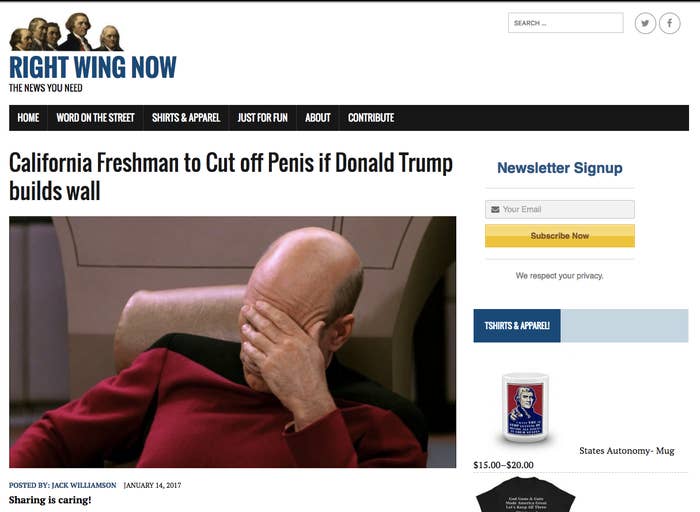
Task: Open the Facebook social icon
Action: pos(669,23)
